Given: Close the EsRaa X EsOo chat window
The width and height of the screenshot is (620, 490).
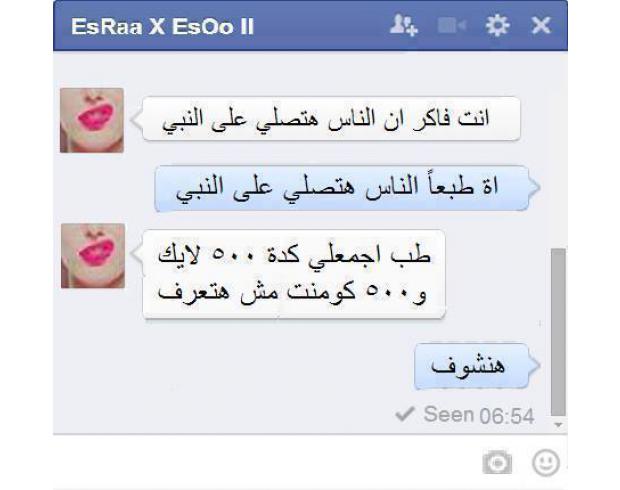Looking at the screenshot, I should click(541, 26).
